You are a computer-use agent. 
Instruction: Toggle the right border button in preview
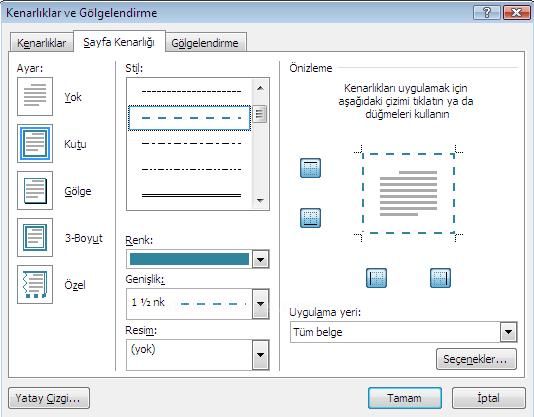tap(440, 278)
